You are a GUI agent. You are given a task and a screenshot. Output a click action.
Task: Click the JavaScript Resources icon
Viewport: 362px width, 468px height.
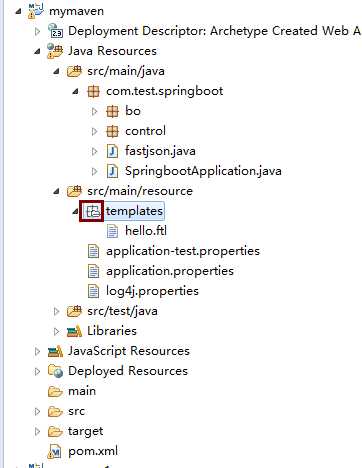click(x=55, y=351)
